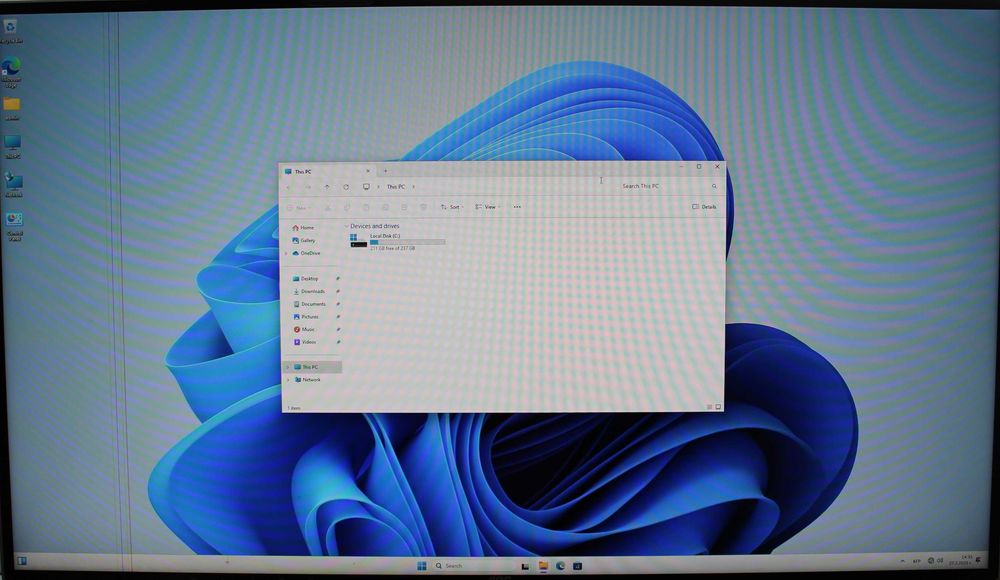1000x580 pixels.
Task: Unpin Documents from Quick access
Action: coord(338,304)
